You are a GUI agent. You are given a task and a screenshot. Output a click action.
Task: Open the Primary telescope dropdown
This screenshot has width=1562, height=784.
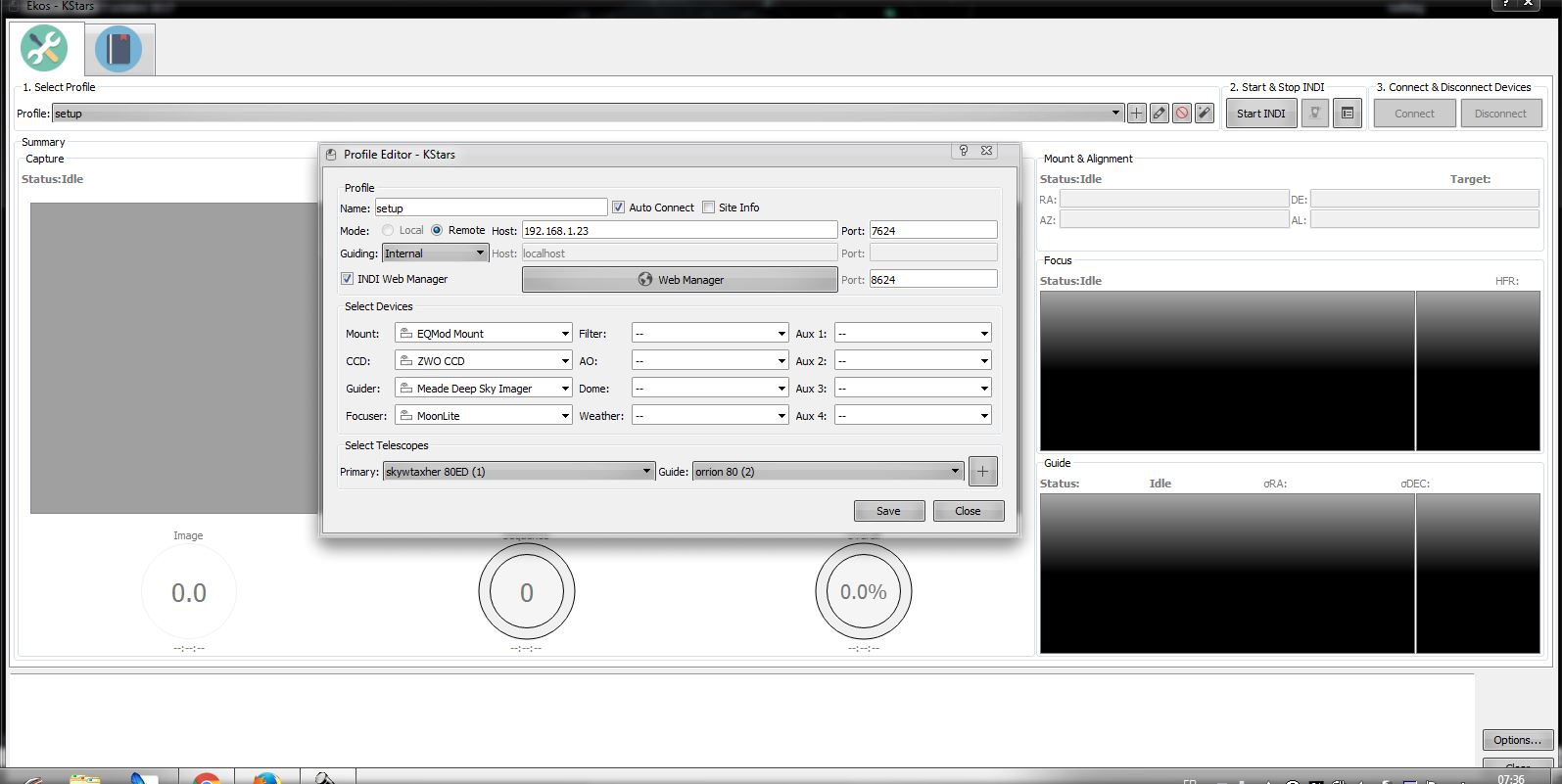tap(518, 472)
